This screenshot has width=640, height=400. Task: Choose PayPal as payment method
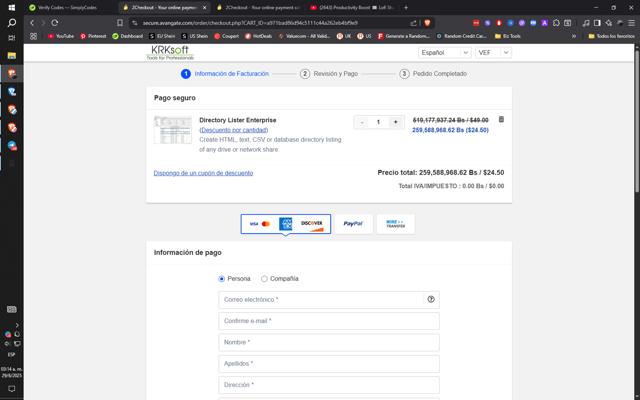point(353,224)
